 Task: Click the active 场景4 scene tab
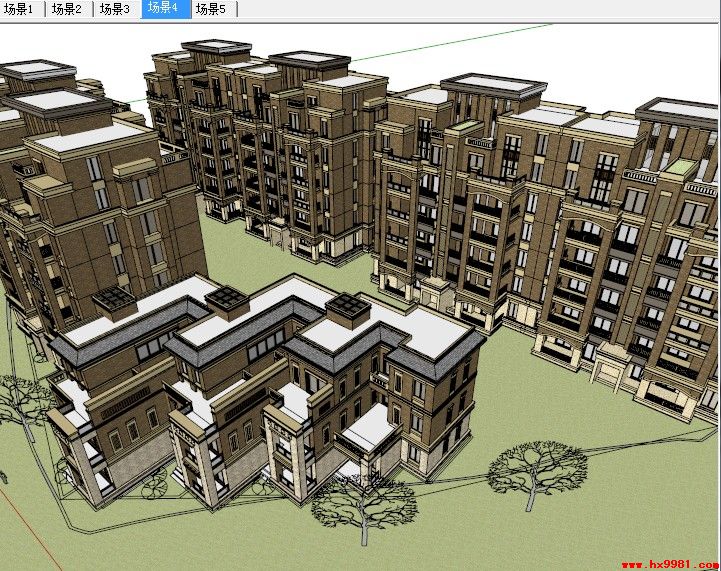(166, 9)
